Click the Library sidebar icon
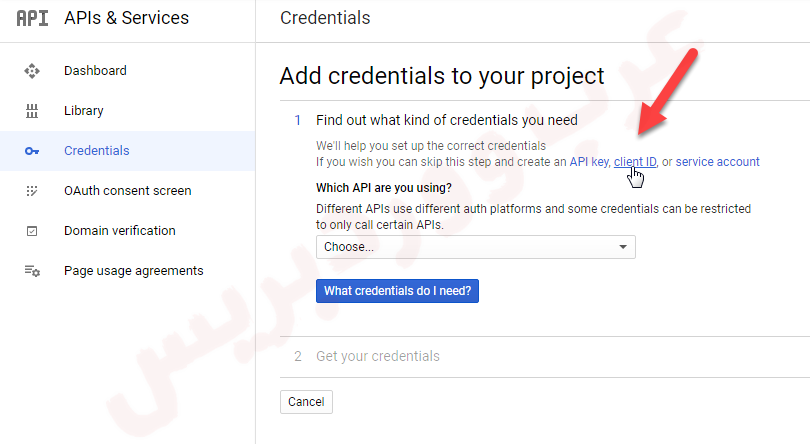 coord(32,111)
